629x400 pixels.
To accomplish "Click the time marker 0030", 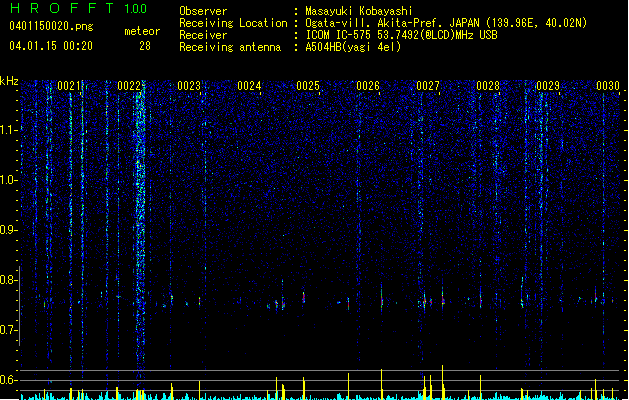I will (x=608, y=86).
